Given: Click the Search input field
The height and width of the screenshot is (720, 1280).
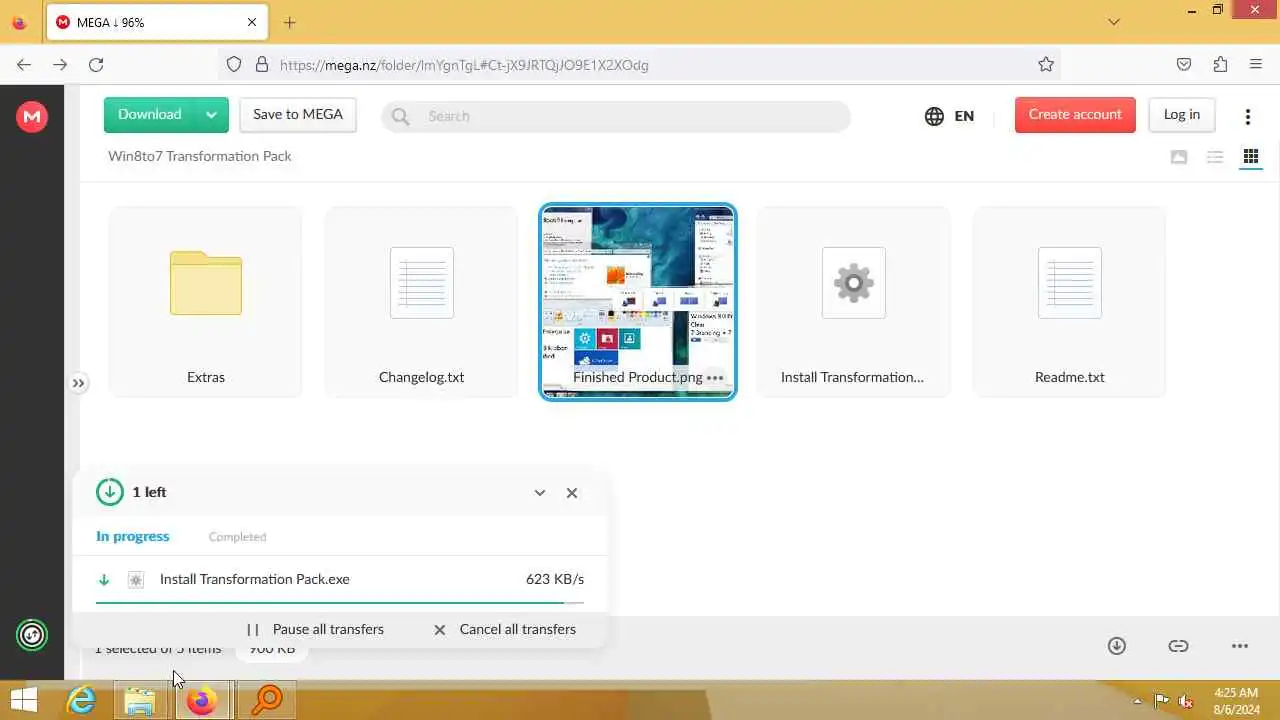Looking at the screenshot, I should click(615, 116).
